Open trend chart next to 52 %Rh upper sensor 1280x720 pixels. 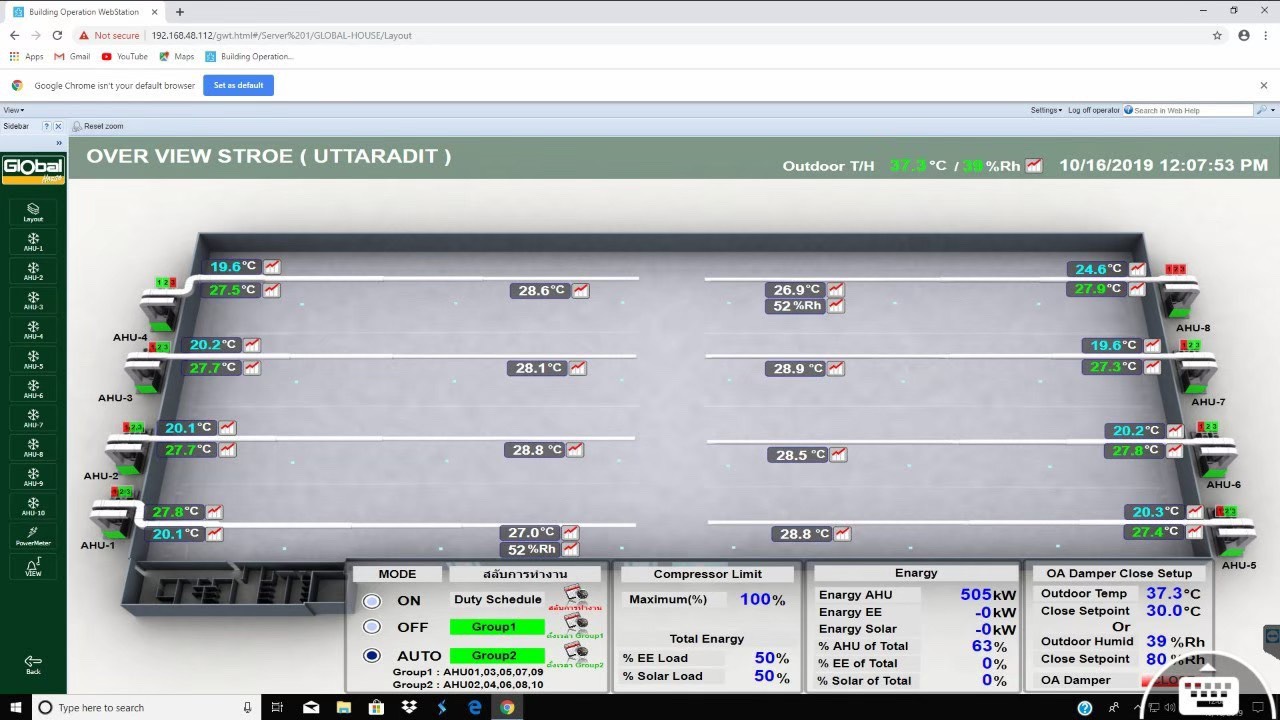pos(835,306)
